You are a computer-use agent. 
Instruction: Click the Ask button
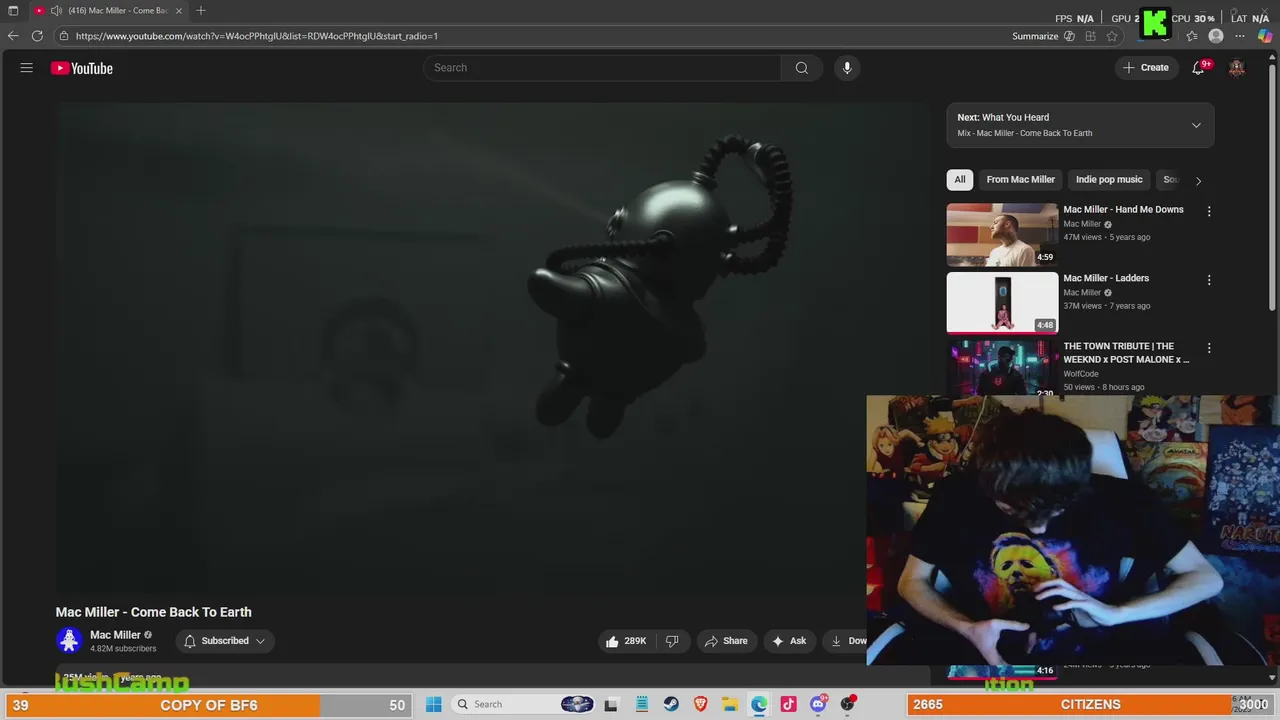789,641
